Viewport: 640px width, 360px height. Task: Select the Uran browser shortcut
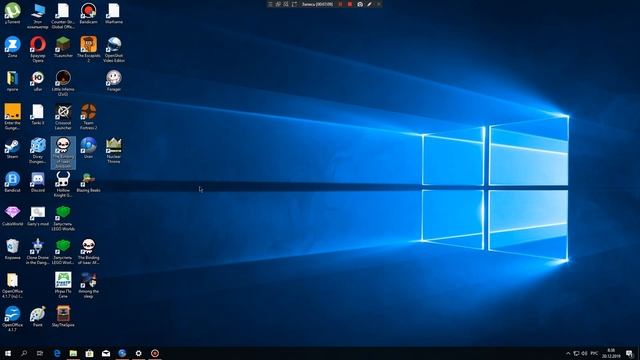pyautogui.click(x=88, y=148)
